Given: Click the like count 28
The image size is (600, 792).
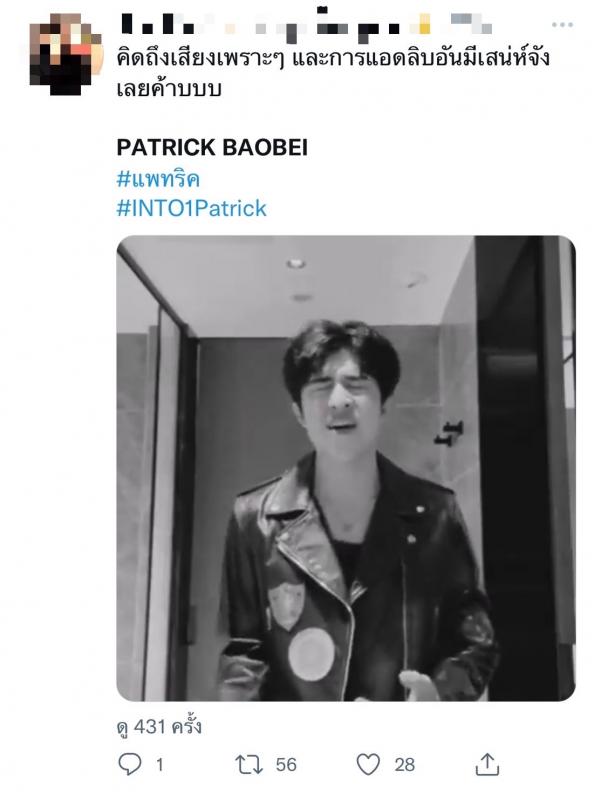Looking at the screenshot, I should pyautogui.click(x=405, y=765).
